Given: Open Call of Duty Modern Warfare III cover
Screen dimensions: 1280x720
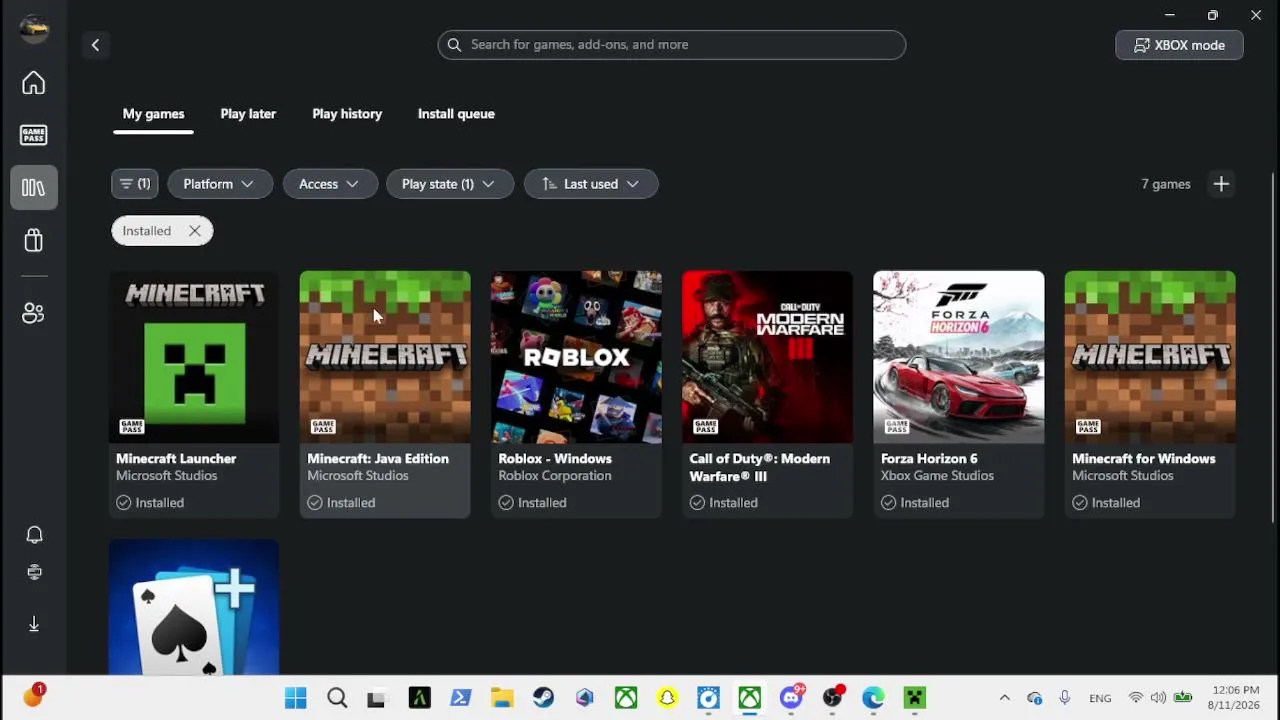Looking at the screenshot, I should pyautogui.click(x=767, y=357).
